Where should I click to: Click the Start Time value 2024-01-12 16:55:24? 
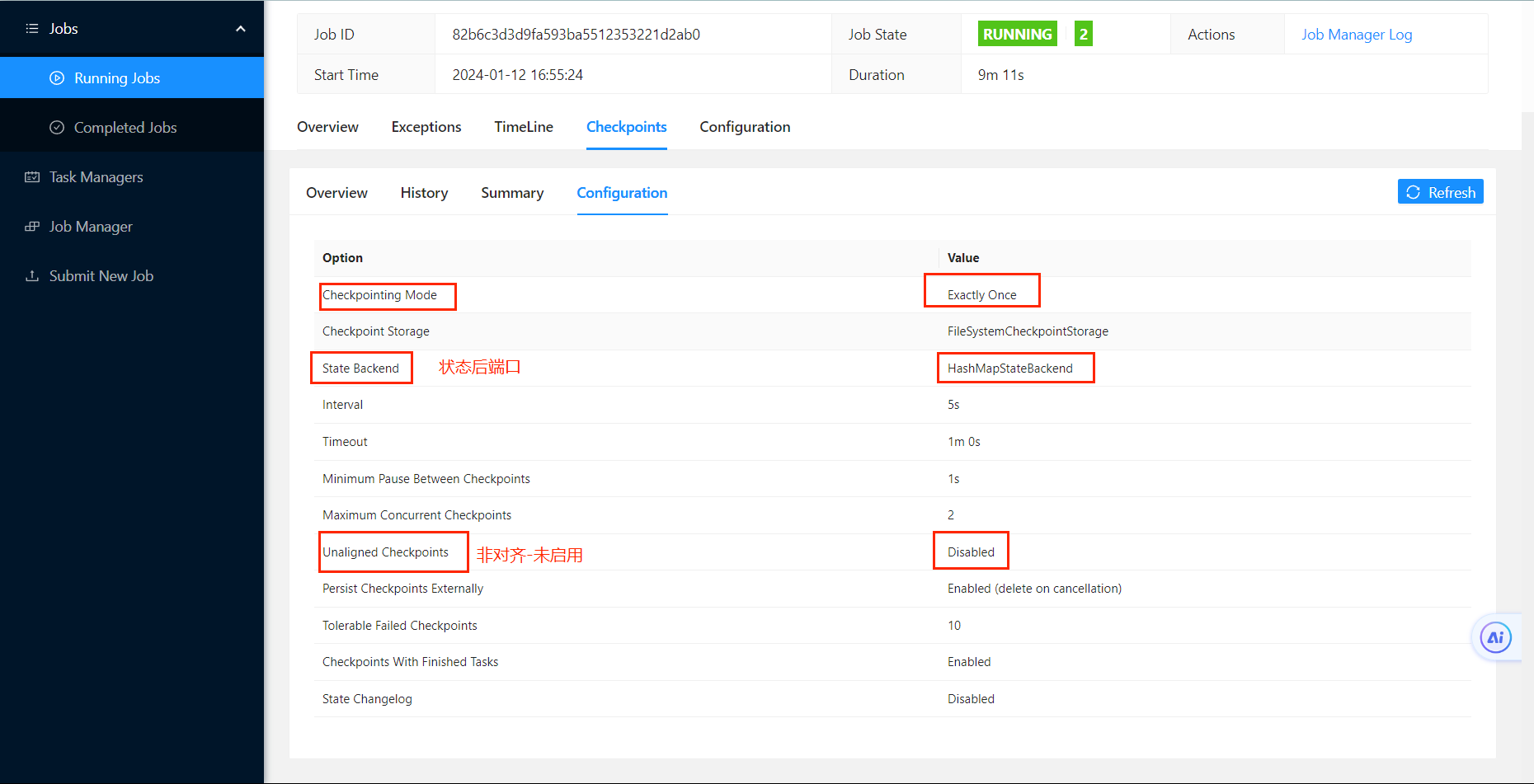[x=517, y=75]
